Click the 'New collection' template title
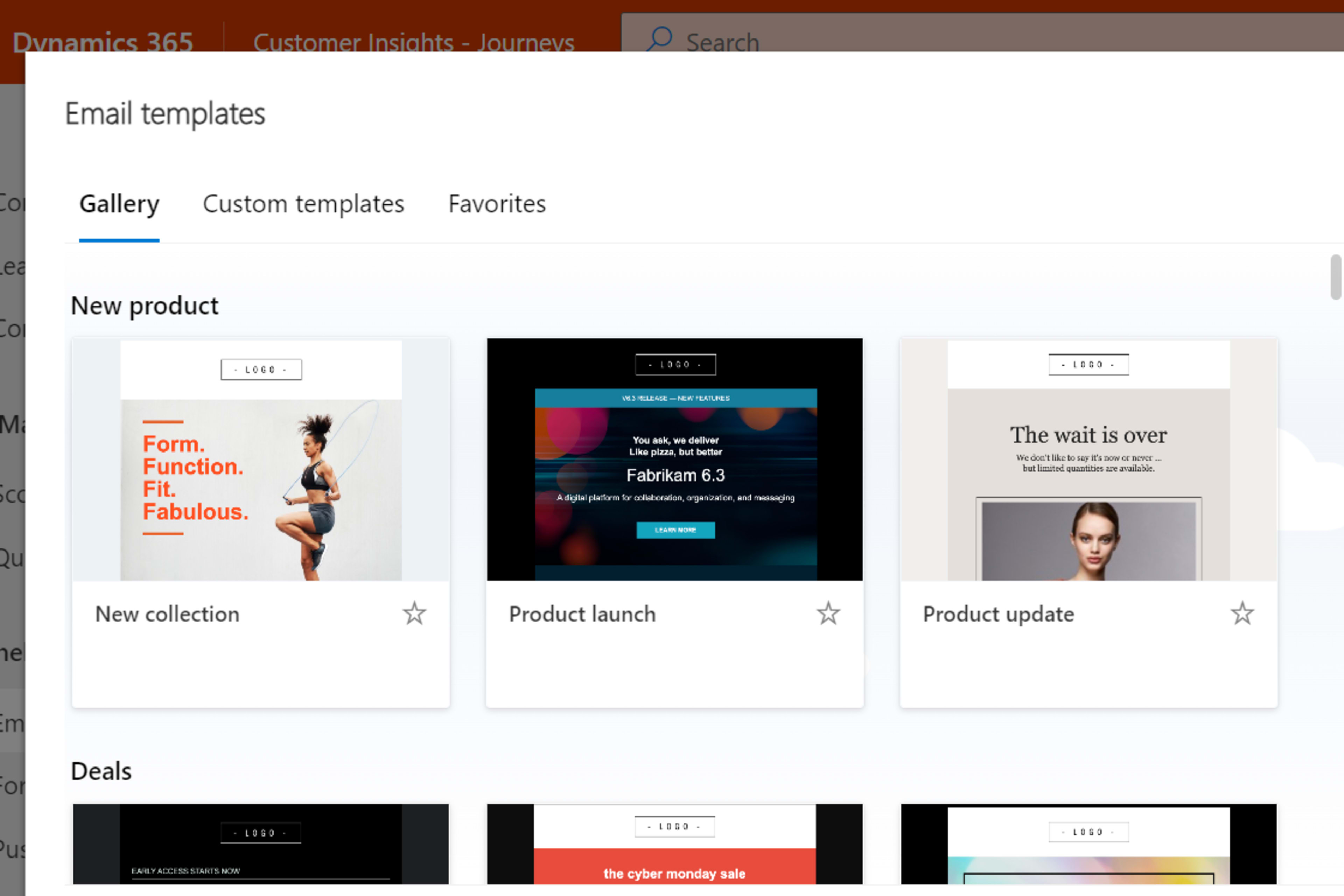This screenshot has height=896, width=1344. click(167, 614)
